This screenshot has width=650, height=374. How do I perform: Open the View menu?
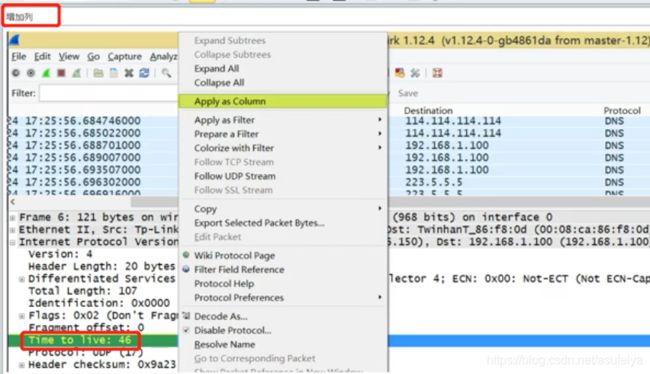pos(69,56)
